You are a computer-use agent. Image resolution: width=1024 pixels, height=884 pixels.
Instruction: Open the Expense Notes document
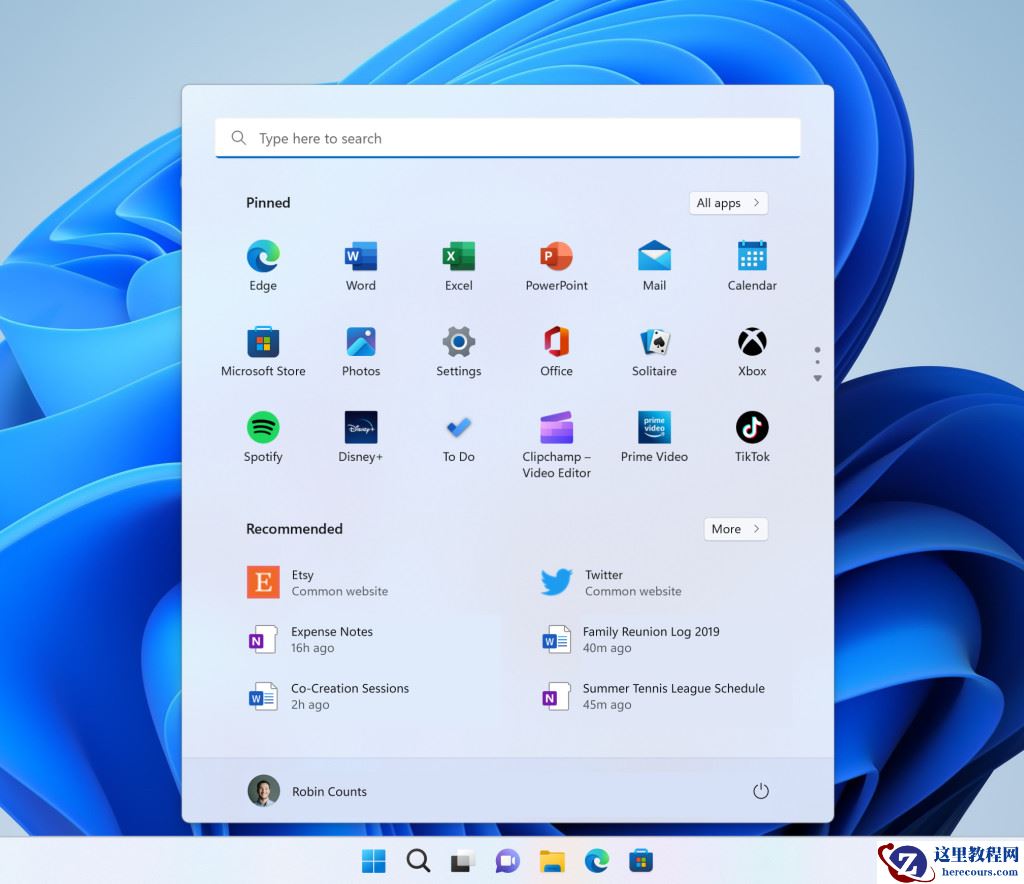pyautogui.click(x=331, y=639)
